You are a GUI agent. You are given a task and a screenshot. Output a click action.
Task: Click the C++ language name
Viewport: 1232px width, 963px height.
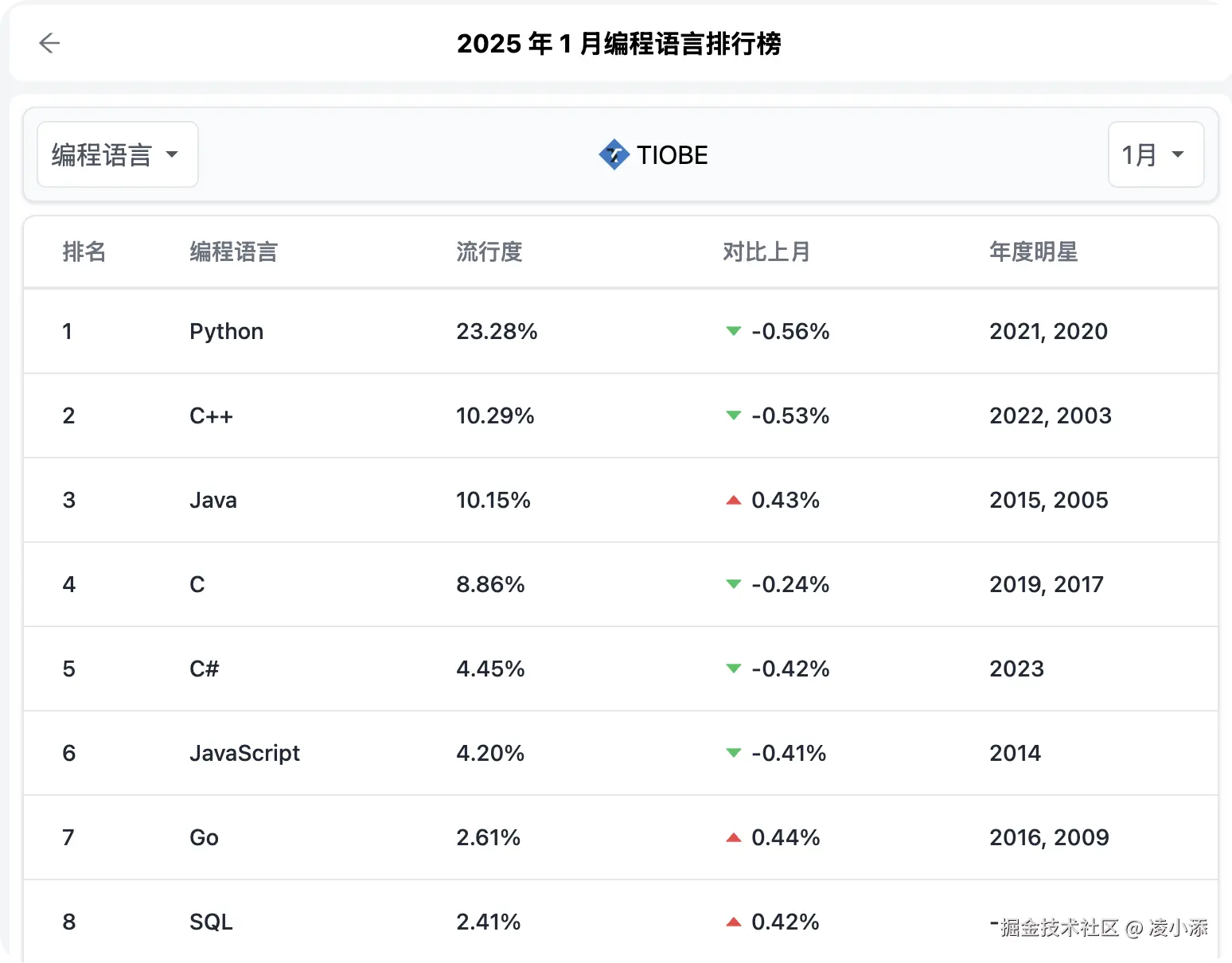coord(211,415)
